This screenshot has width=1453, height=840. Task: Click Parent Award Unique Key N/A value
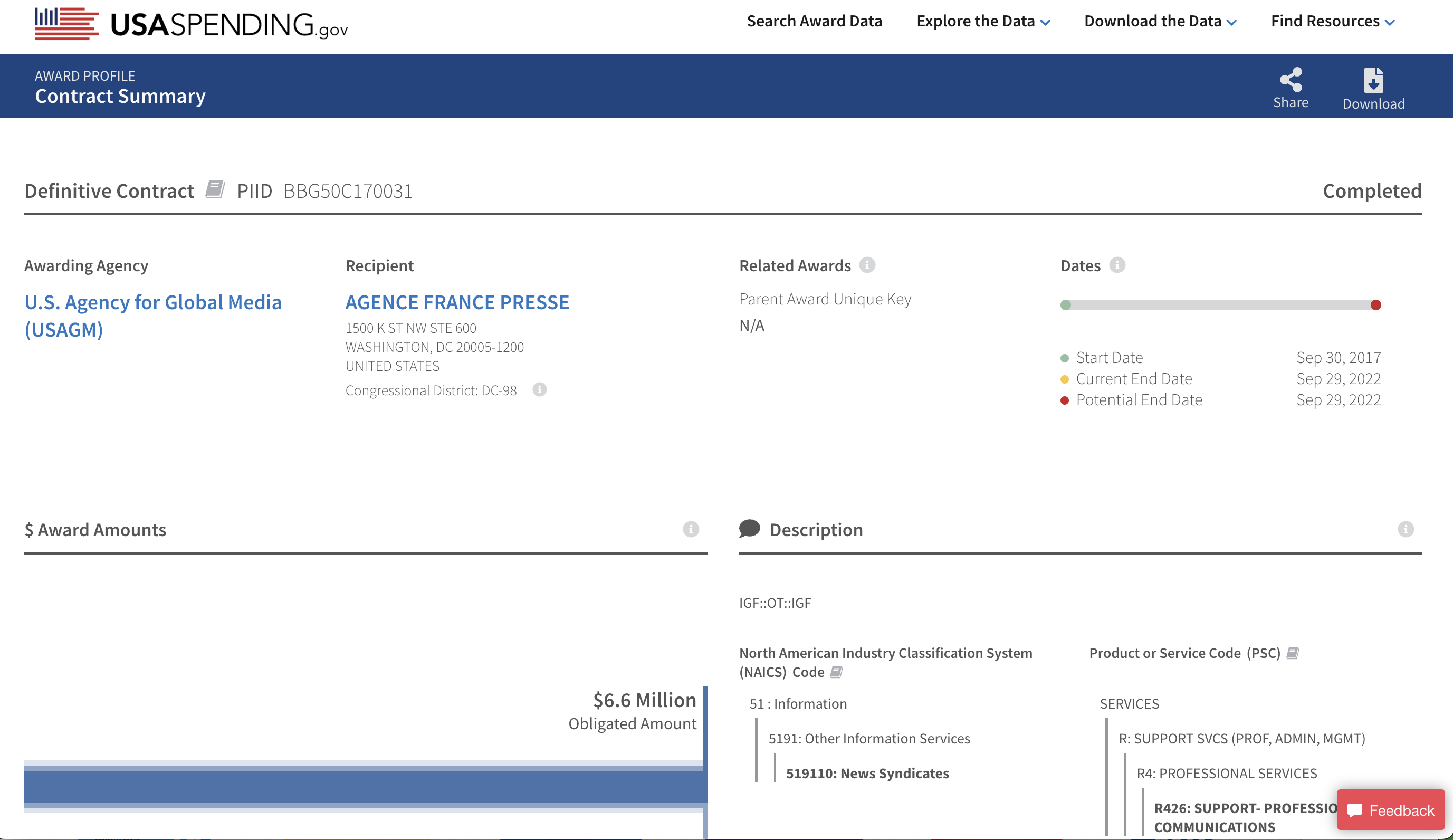pos(751,326)
